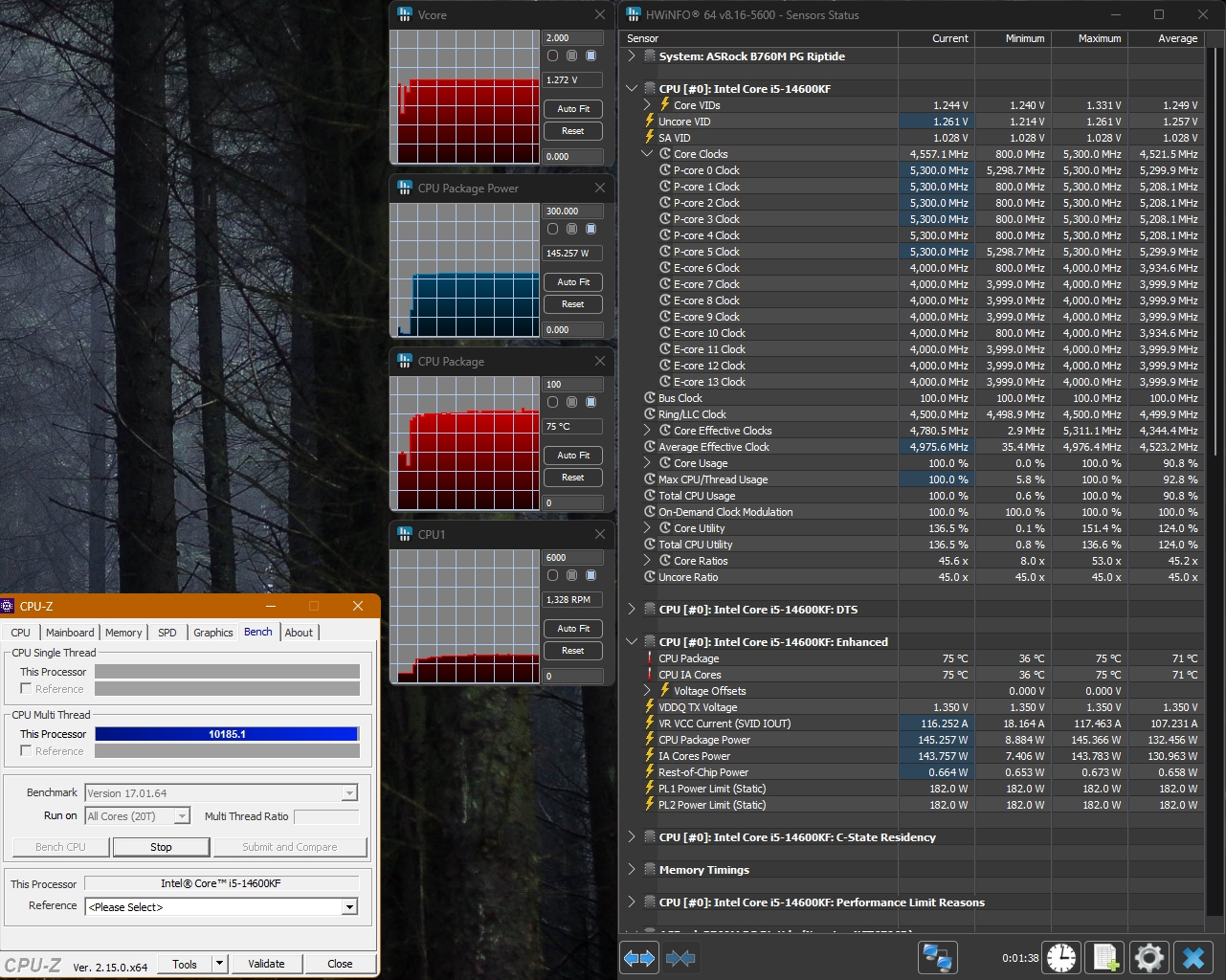Image resolution: width=1226 pixels, height=980 pixels.
Task: Click the light blue square swatch in the Vcore graph
Action: point(591,56)
